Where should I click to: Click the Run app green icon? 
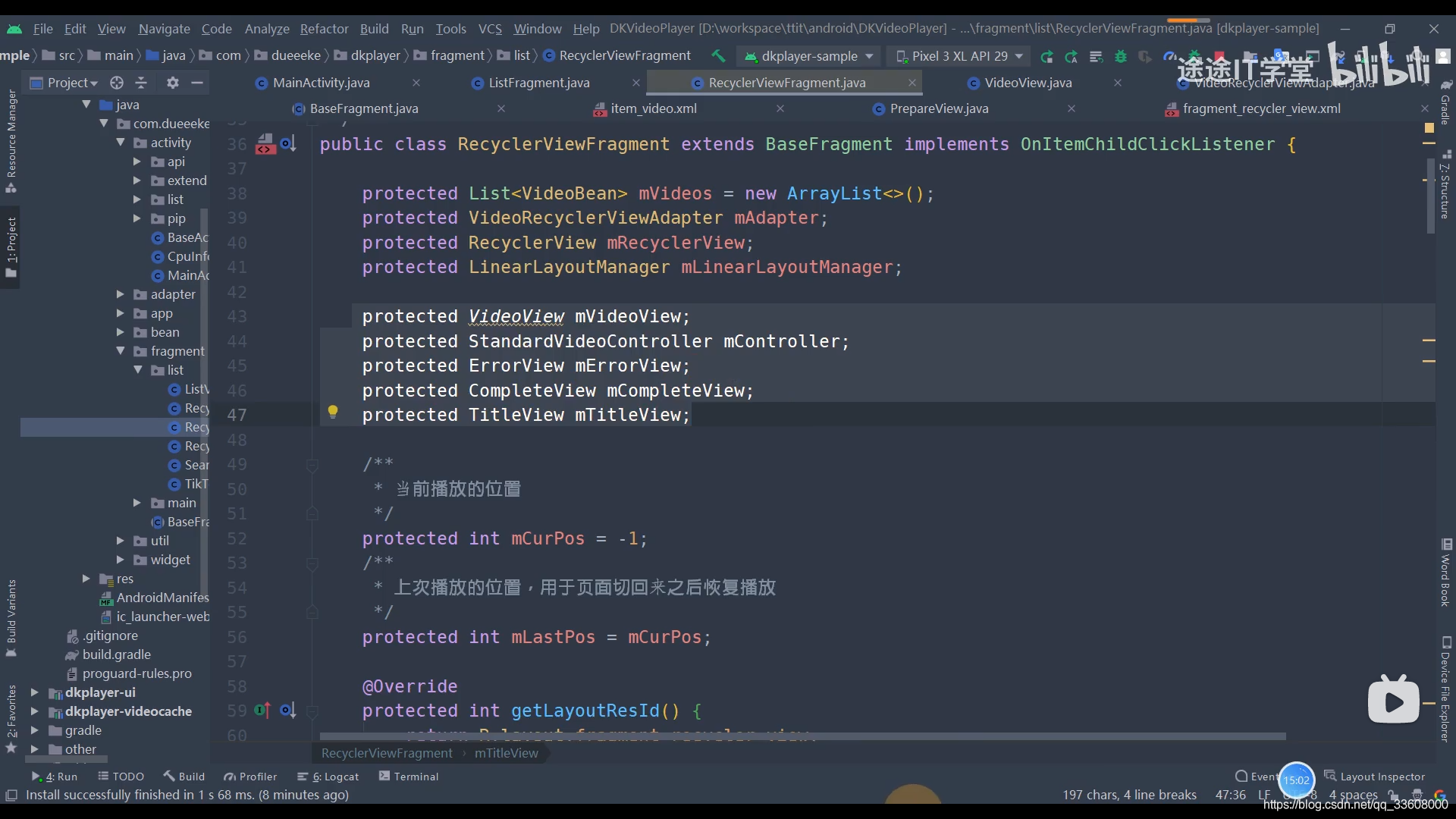tap(1046, 56)
